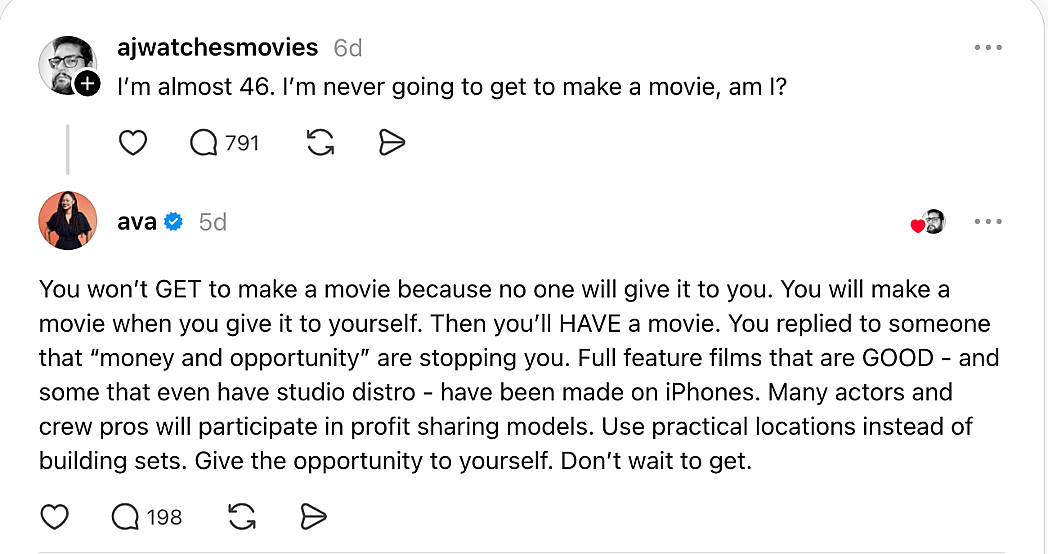This screenshot has height=554, width=1048.
Task: Open comment icon on ava's reply
Action: (x=126, y=516)
